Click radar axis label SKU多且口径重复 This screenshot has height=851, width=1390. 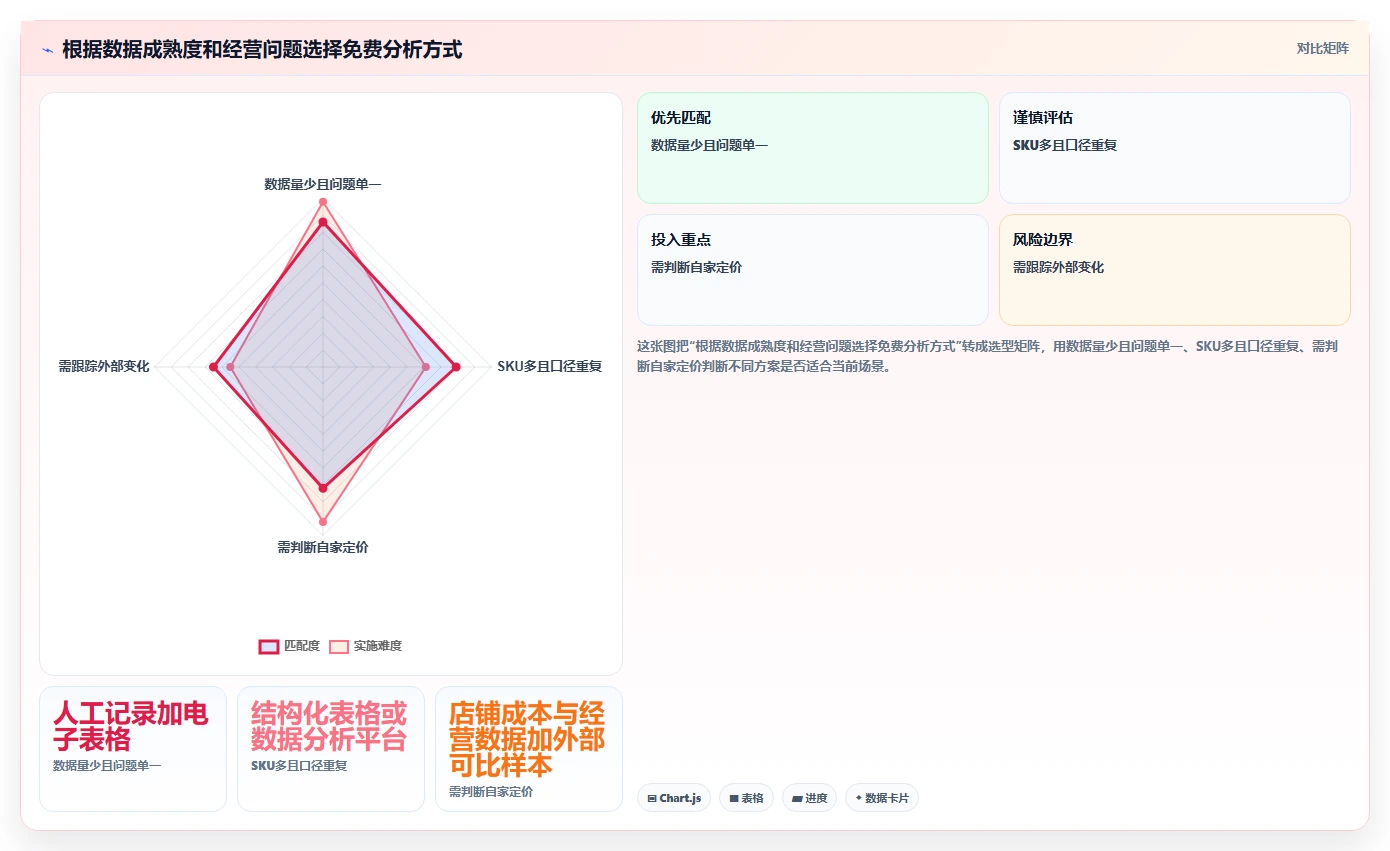[550, 367]
